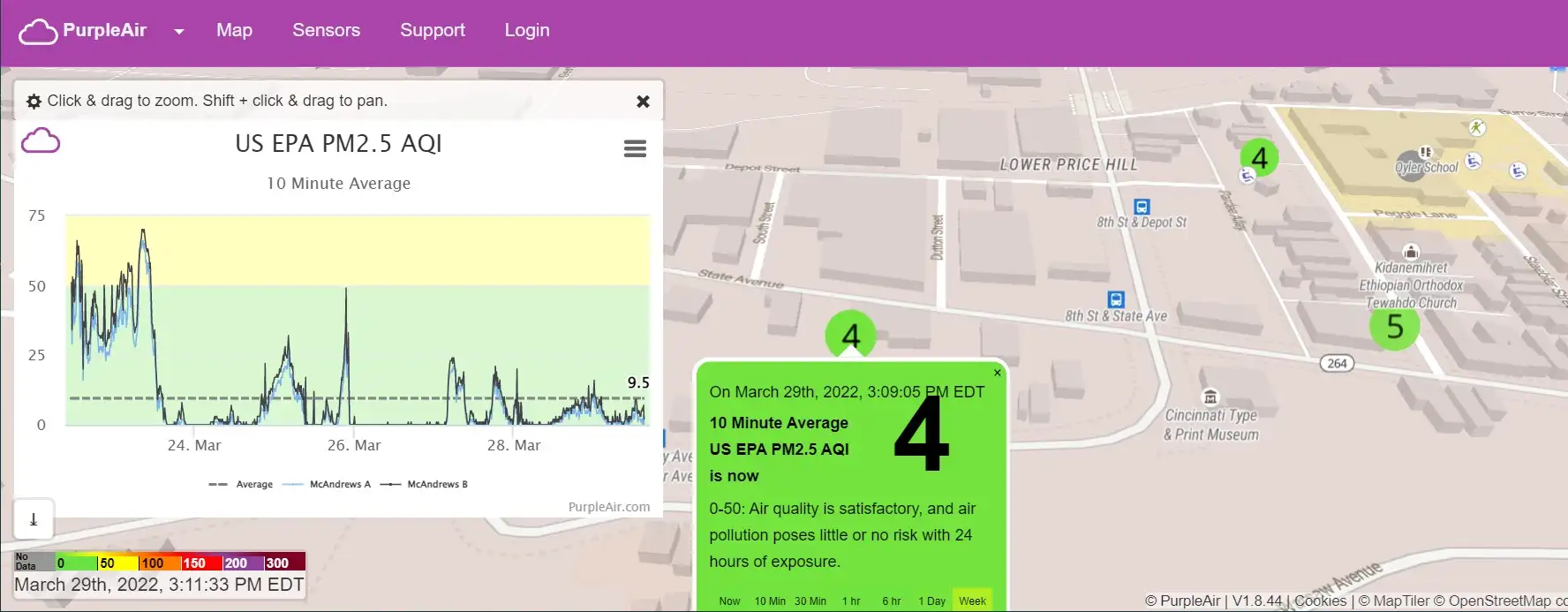Switch popup averaging to 1 hr
This screenshot has width=1568, height=612.
point(851,601)
